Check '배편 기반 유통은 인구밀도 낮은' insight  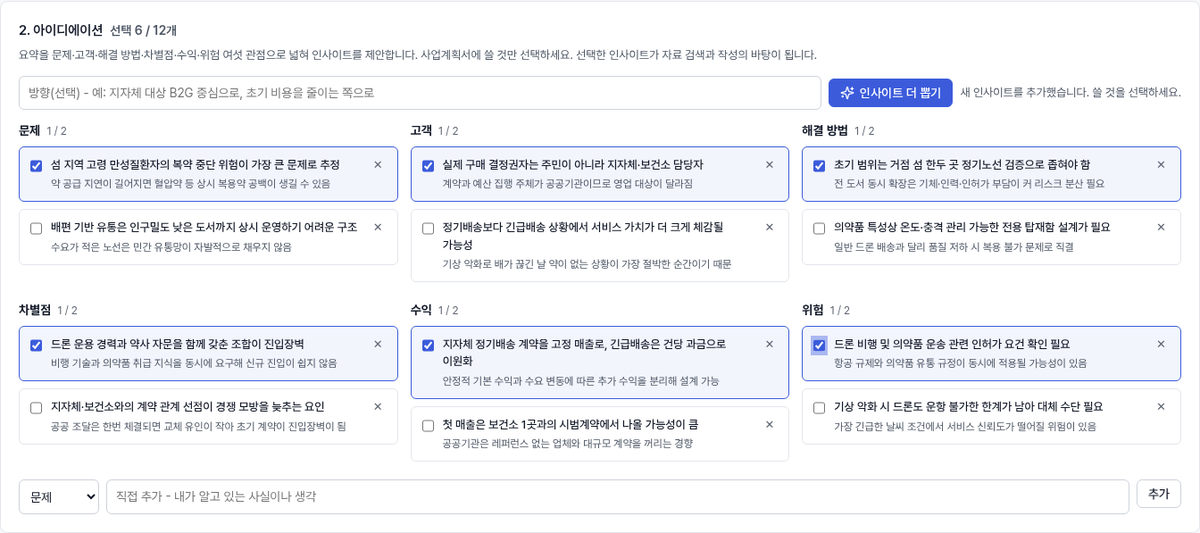point(36,228)
